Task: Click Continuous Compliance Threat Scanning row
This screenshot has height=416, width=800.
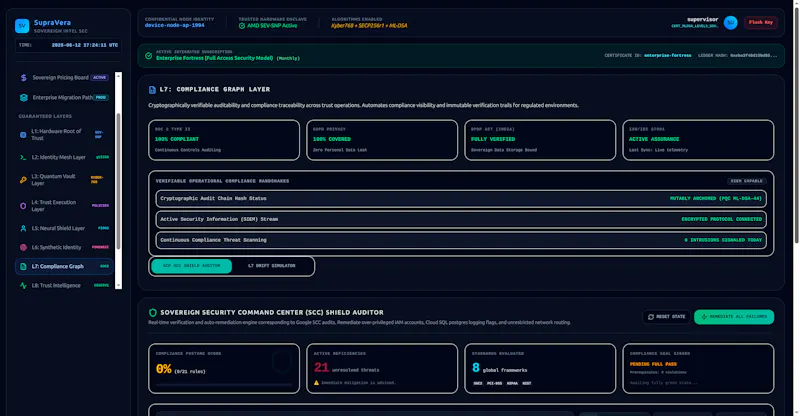Action: (x=461, y=240)
